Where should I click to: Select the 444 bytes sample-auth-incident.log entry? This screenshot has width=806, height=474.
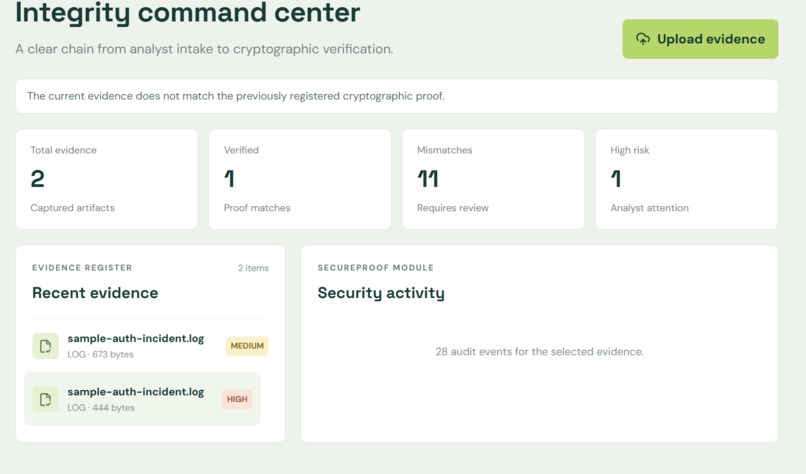[142, 399]
